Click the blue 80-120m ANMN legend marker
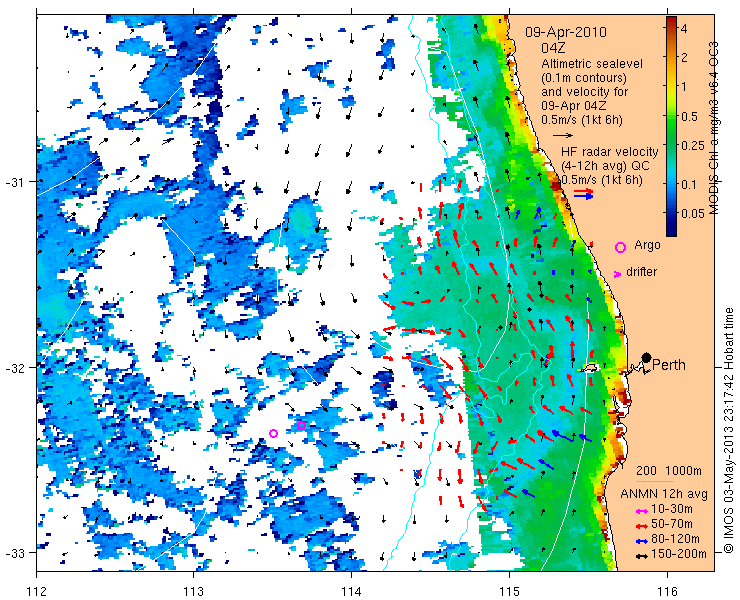The image size is (740, 600). 641,541
